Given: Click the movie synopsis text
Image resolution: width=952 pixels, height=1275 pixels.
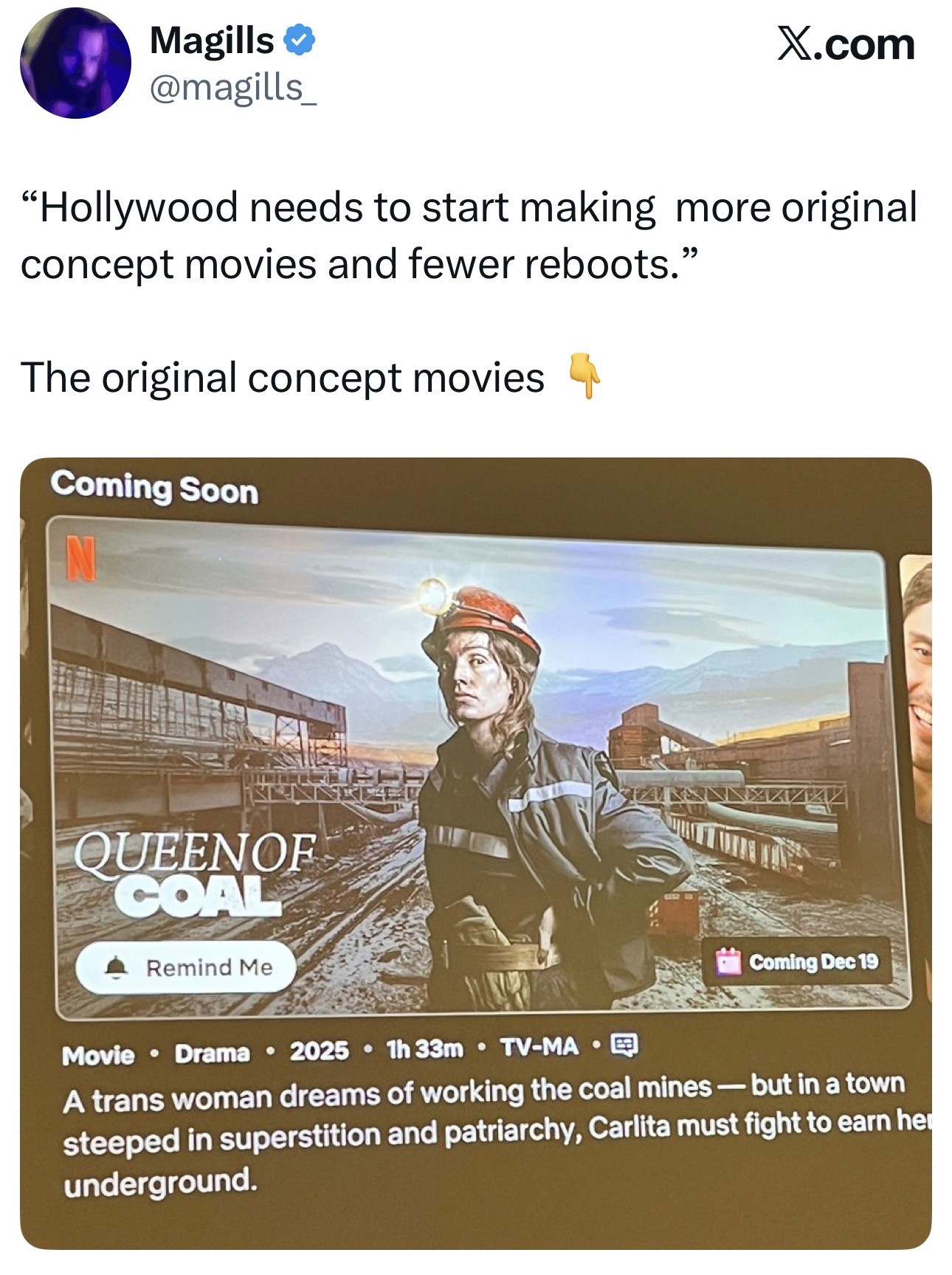Looking at the screenshot, I should click(x=494, y=1133).
